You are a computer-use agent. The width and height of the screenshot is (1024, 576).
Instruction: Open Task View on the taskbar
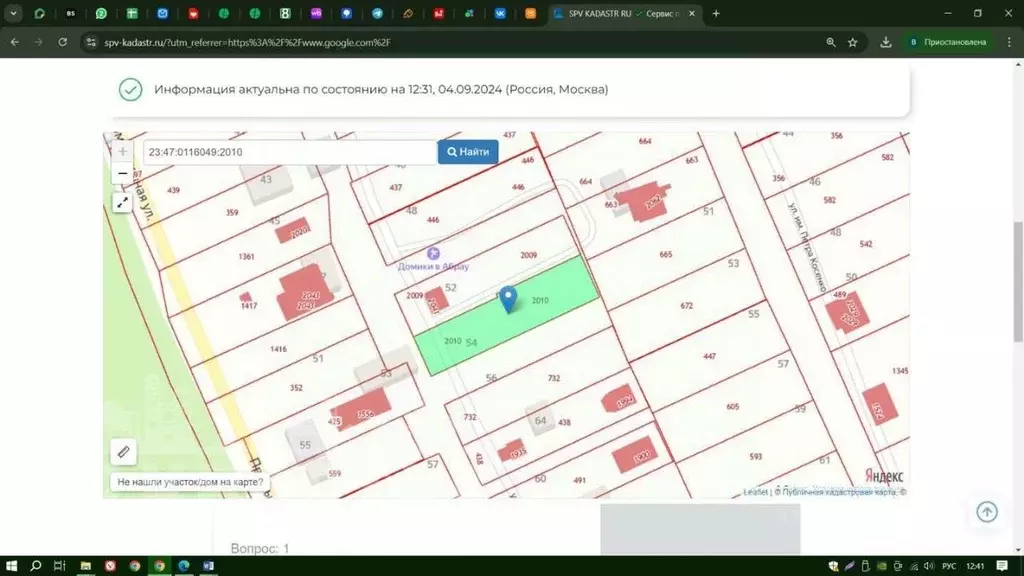(59, 566)
